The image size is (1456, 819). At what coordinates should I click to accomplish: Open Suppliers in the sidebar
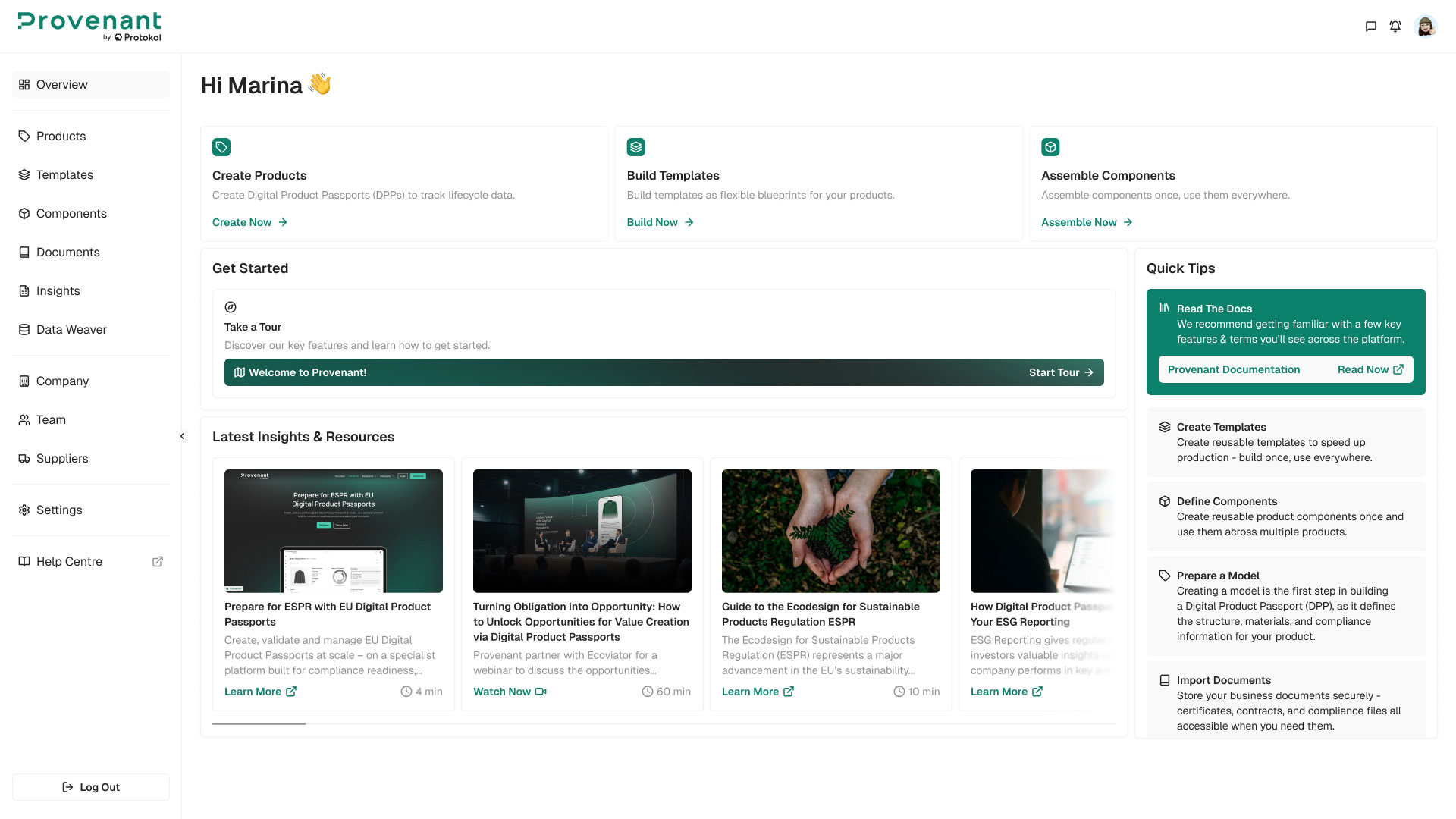point(91,458)
